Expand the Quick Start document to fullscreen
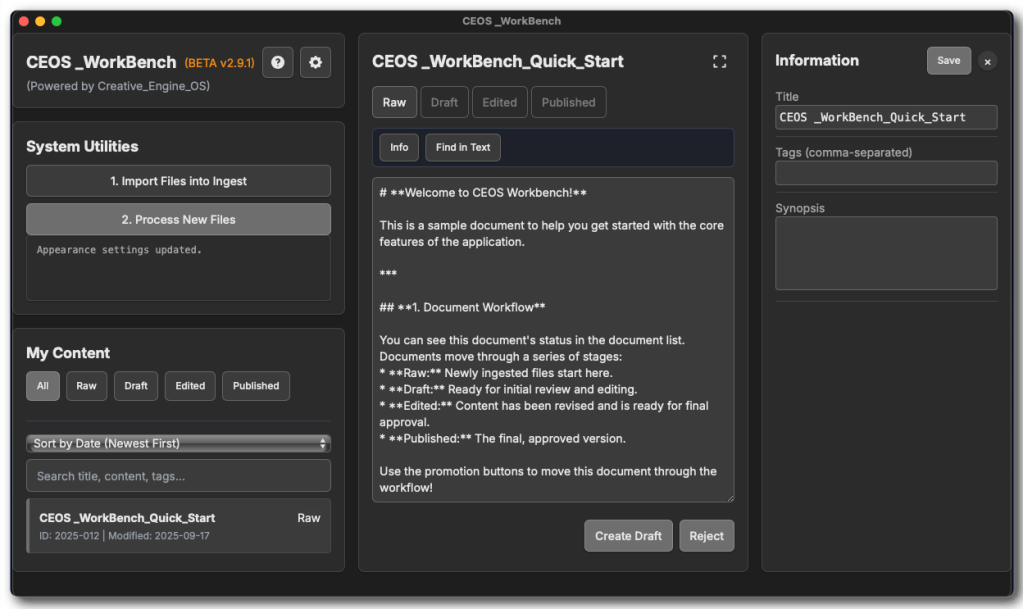 (x=719, y=61)
